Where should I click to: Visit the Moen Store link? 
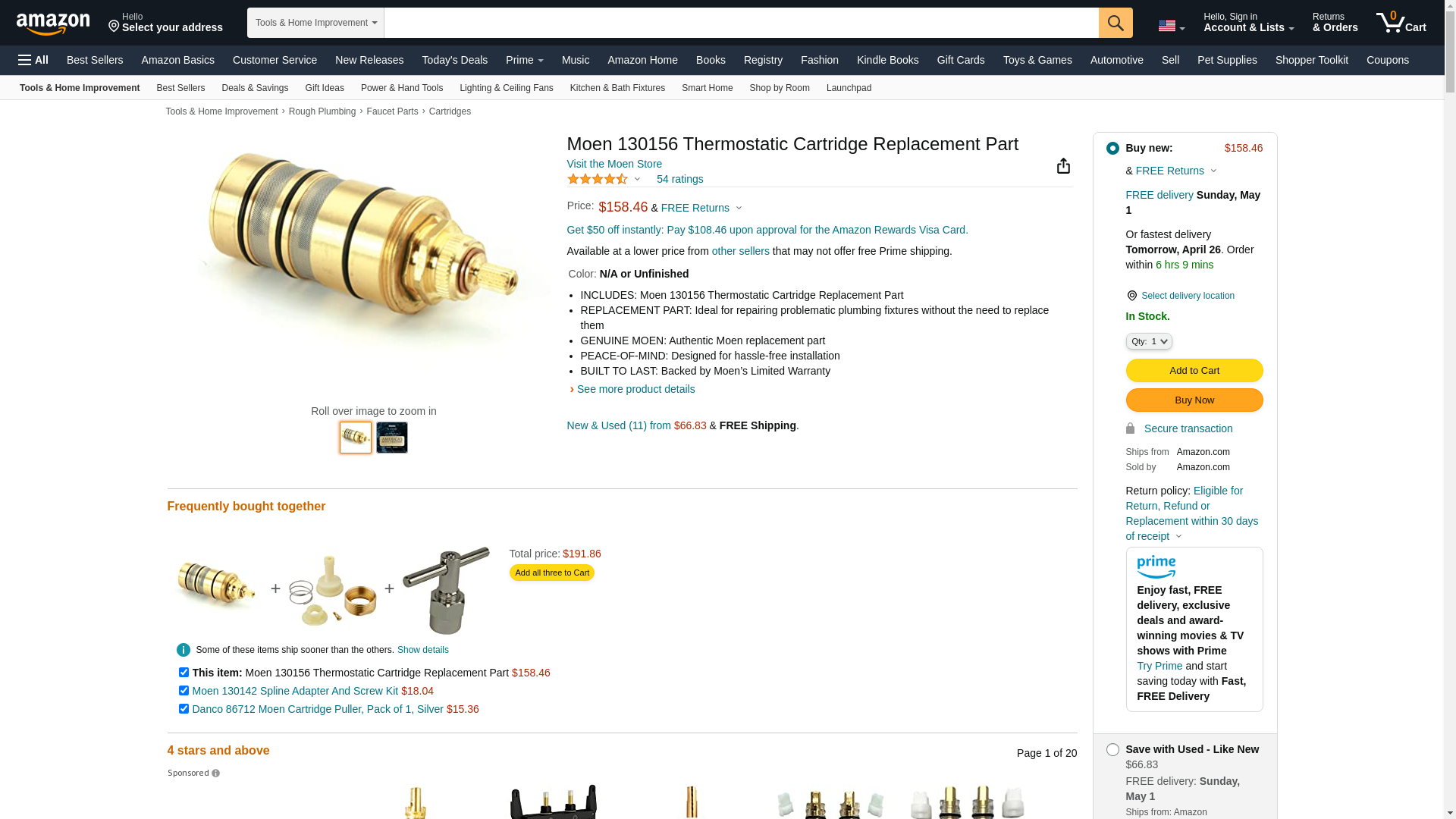pos(614,164)
